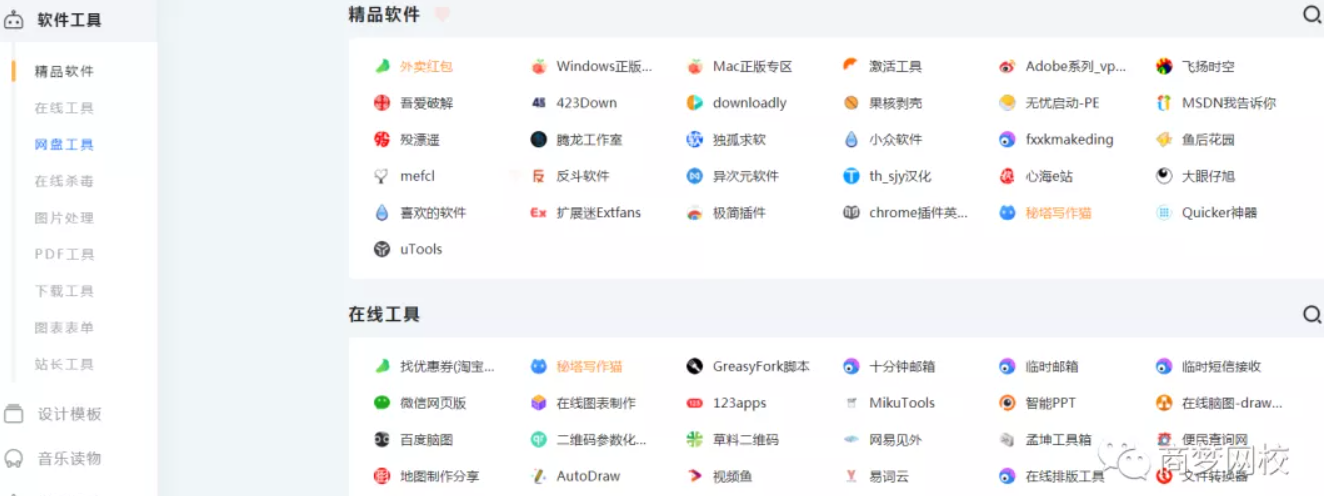Image resolution: width=1324 pixels, height=496 pixels.
Task: Click the 扩展迷Extfans Ex icon
Action: [538, 212]
